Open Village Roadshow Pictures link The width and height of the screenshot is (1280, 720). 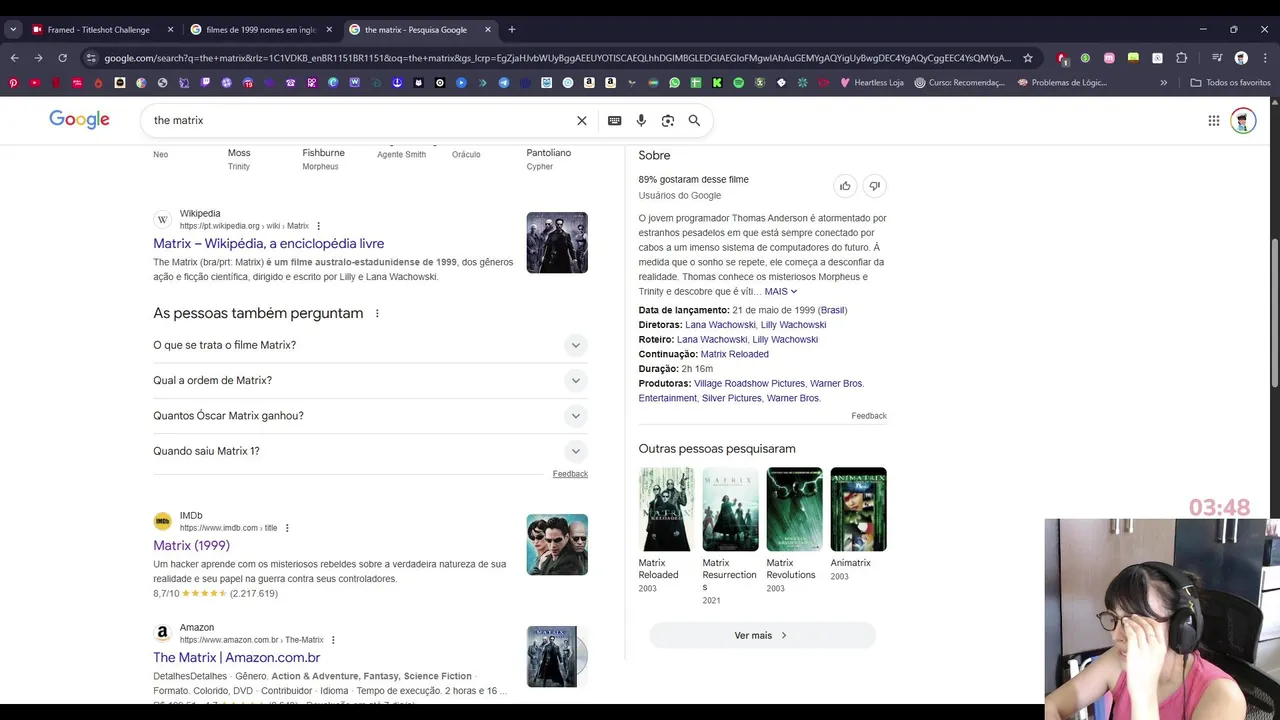coord(749,384)
